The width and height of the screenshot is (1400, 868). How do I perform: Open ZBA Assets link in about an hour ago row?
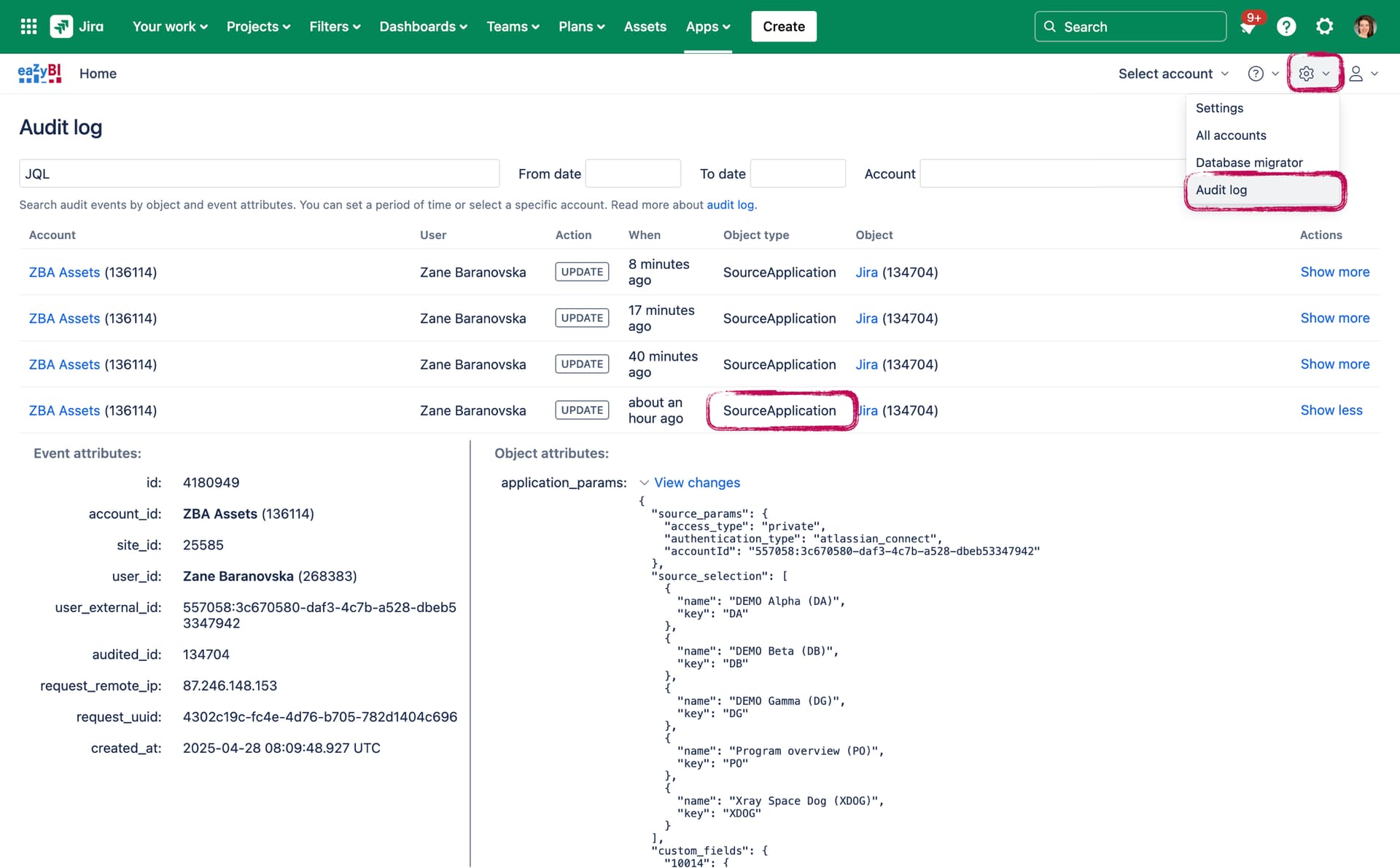pos(64,410)
